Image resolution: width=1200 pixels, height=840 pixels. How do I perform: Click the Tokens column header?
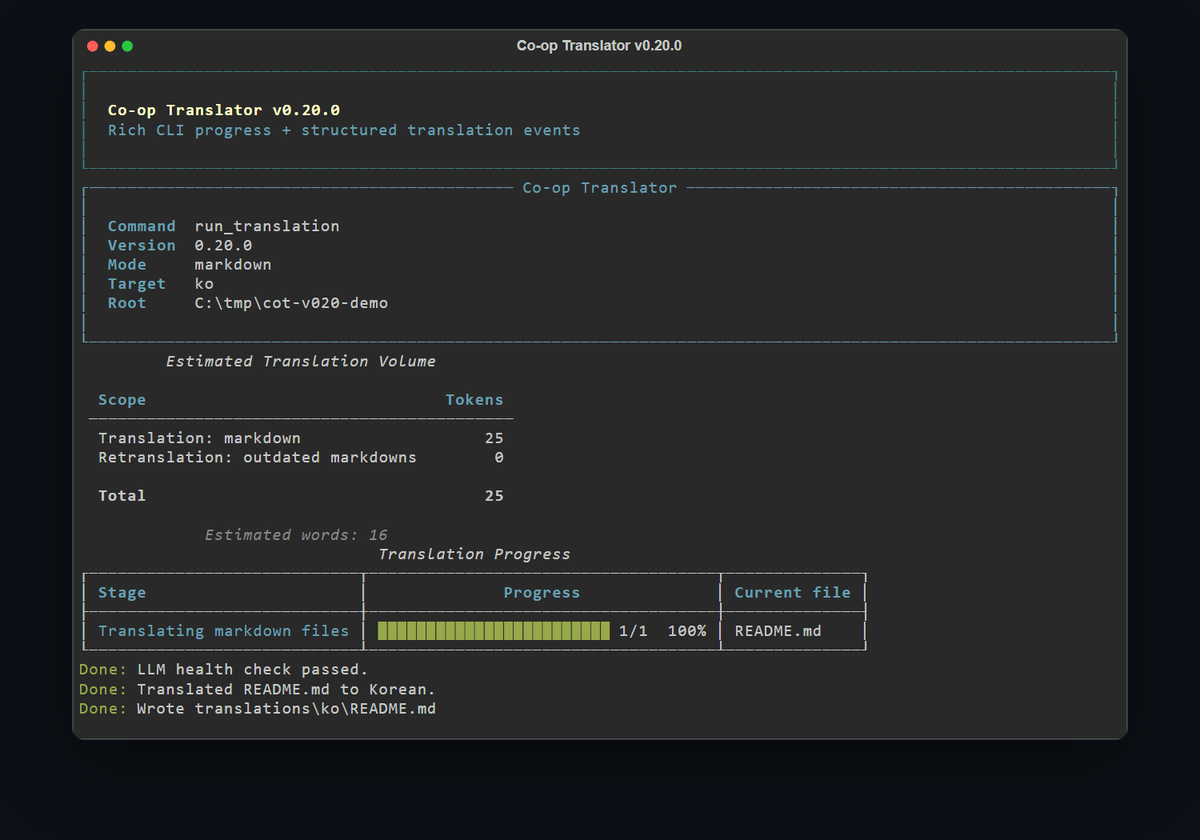[x=474, y=400]
